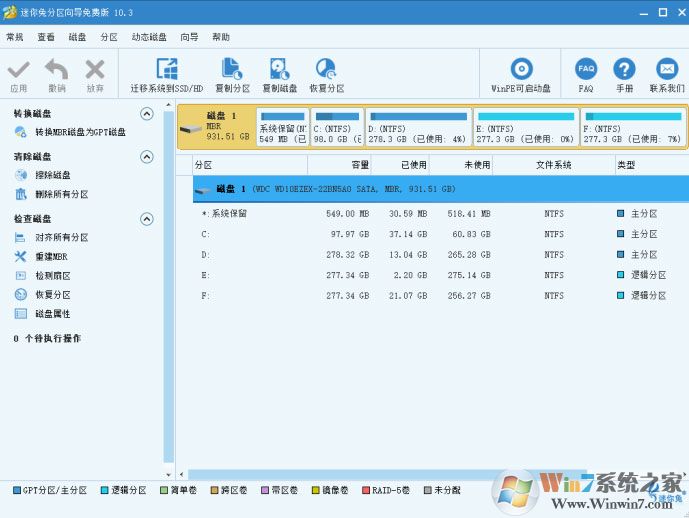The height and width of the screenshot is (518, 689).
Task: Click the Apply (应用) checkmark icon
Action: [x=18, y=70]
